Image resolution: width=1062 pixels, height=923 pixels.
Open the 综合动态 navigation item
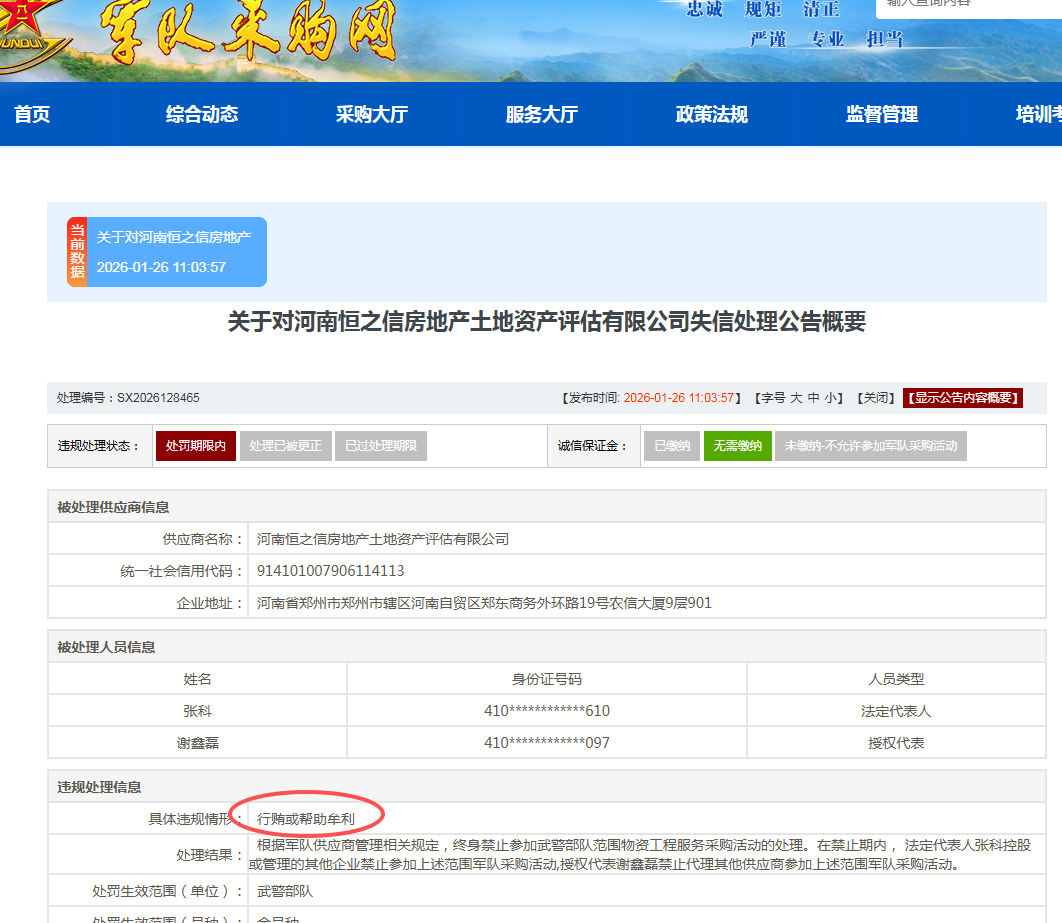[x=202, y=114]
